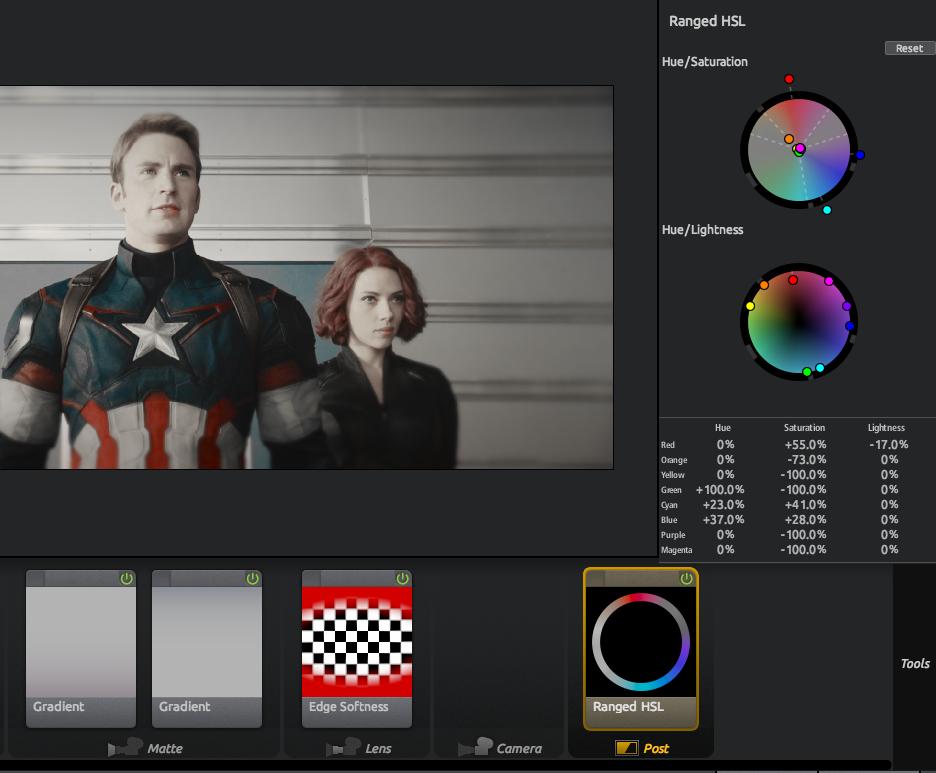Select the red handle on Hue/Lightness wheel
The width and height of the screenshot is (936, 773).
(x=793, y=280)
